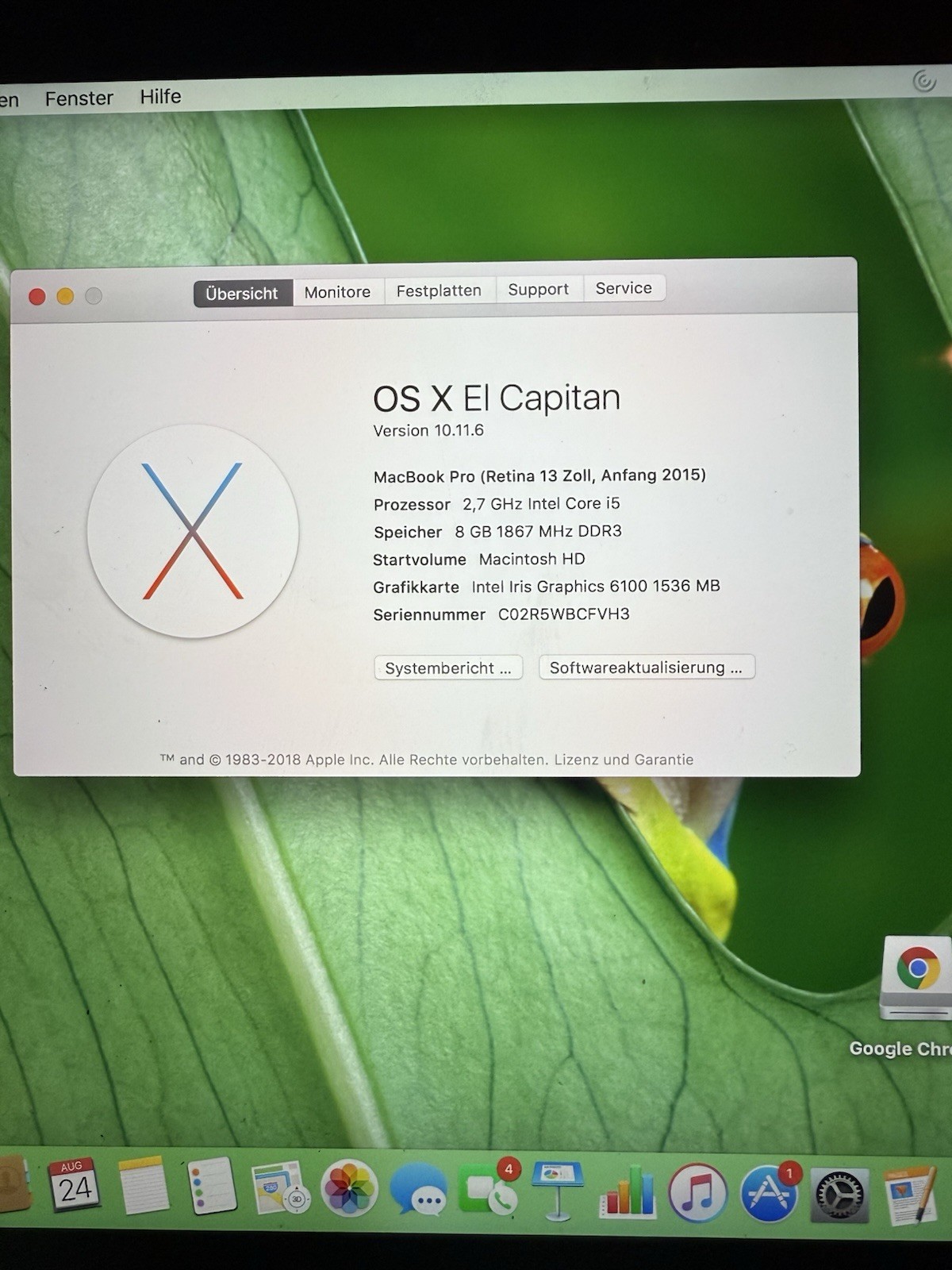Select Google Chrome disk image on desktop

tap(917, 978)
